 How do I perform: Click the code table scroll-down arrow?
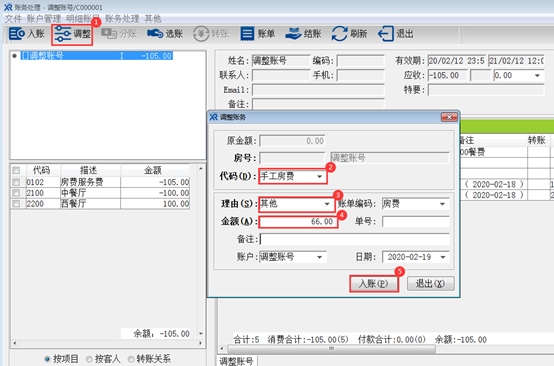[x=201, y=333]
